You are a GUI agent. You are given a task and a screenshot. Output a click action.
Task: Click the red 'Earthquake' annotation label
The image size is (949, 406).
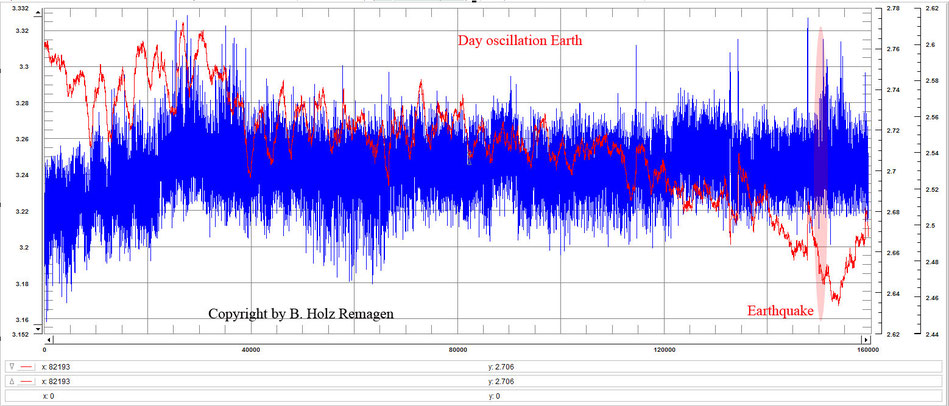(x=780, y=311)
